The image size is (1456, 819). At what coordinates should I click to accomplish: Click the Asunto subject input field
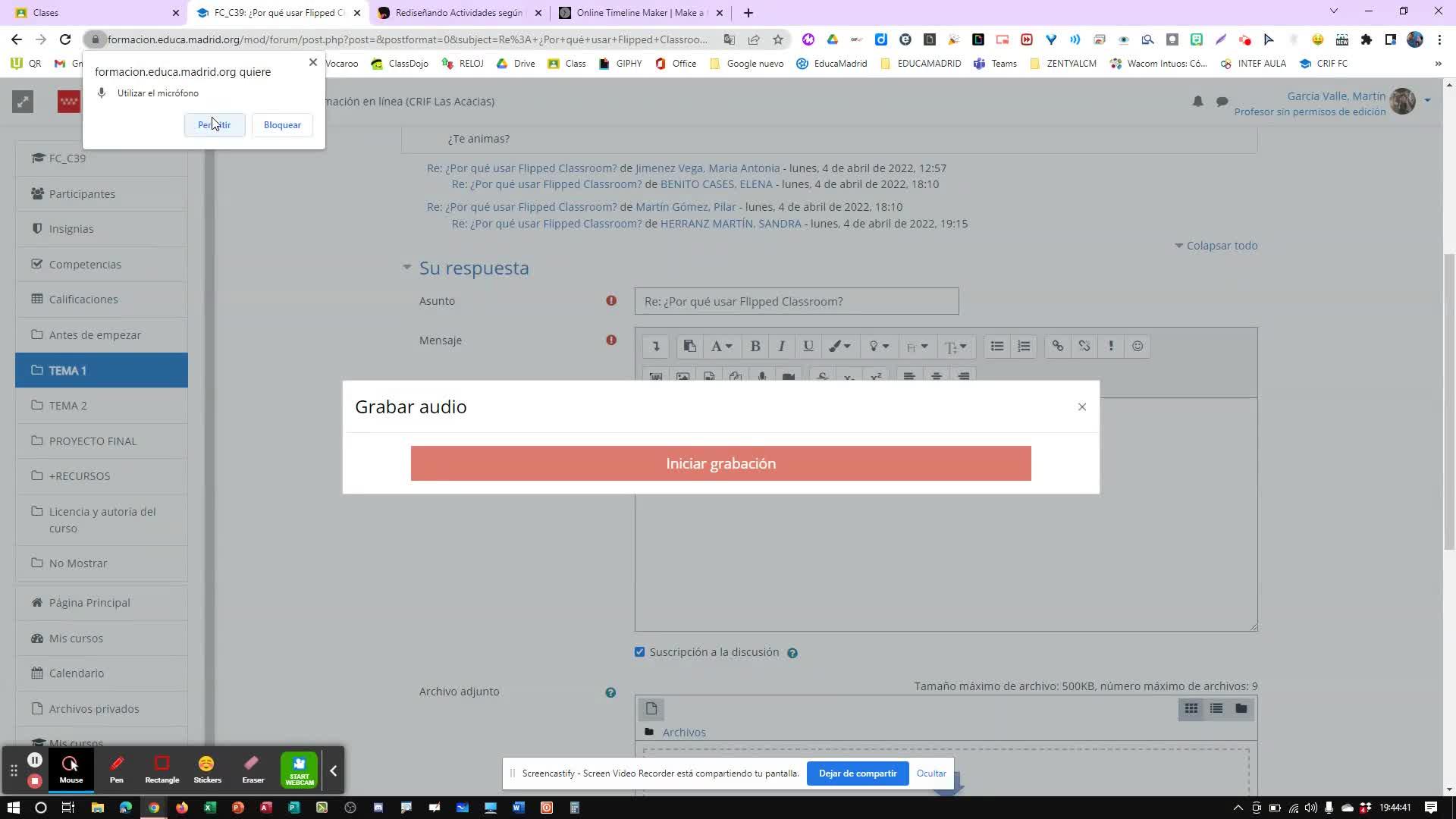point(796,302)
